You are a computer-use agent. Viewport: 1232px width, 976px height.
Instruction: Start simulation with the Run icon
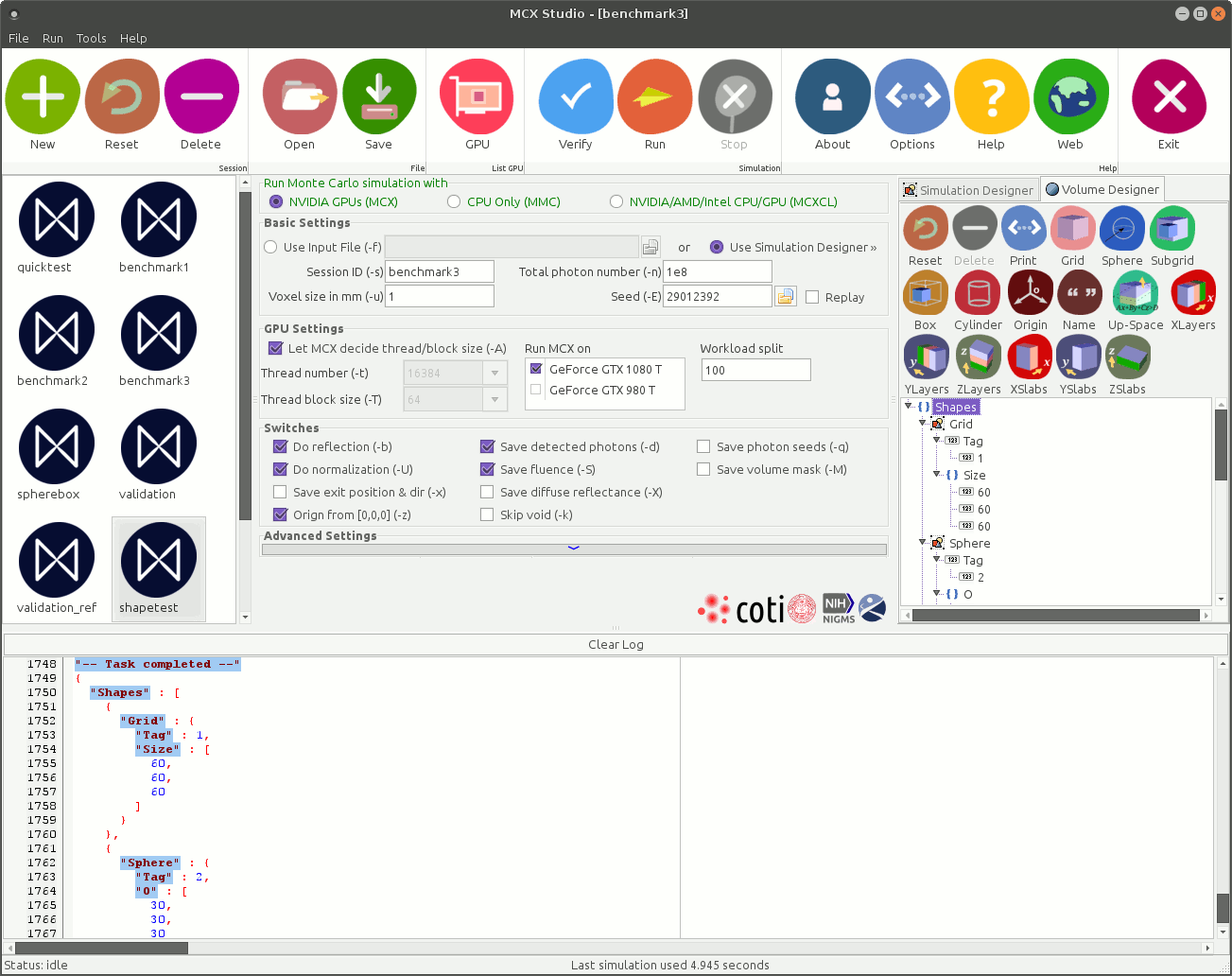pyautogui.click(x=654, y=97)
